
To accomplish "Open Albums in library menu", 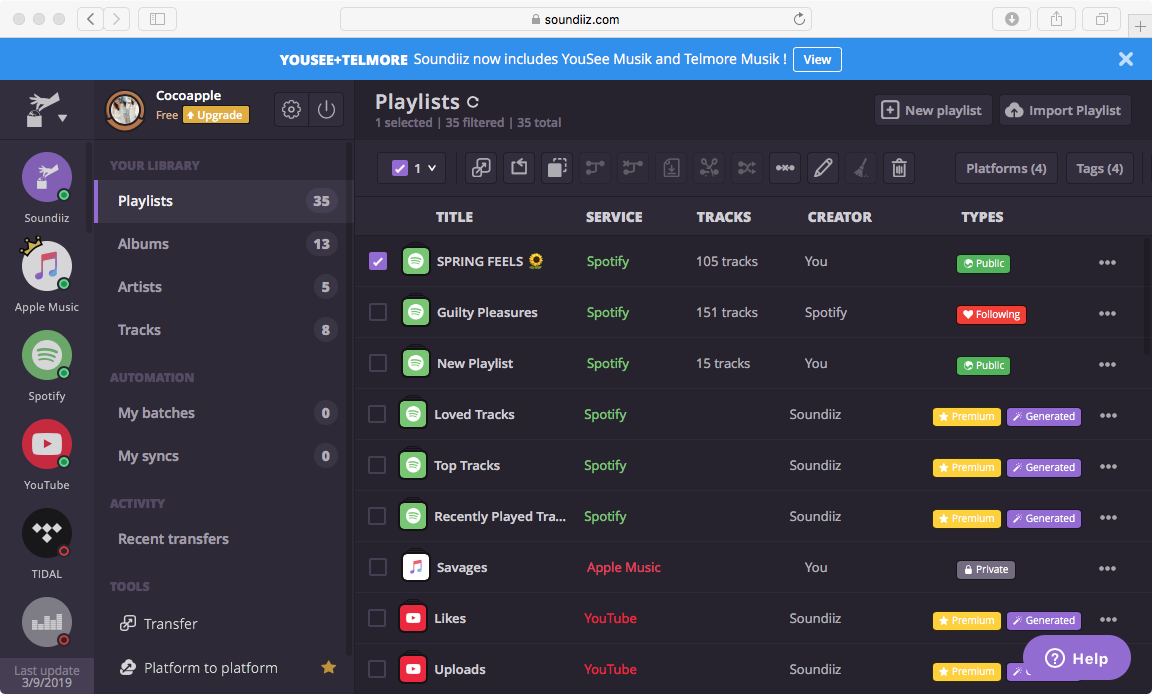I will [224, 244].
